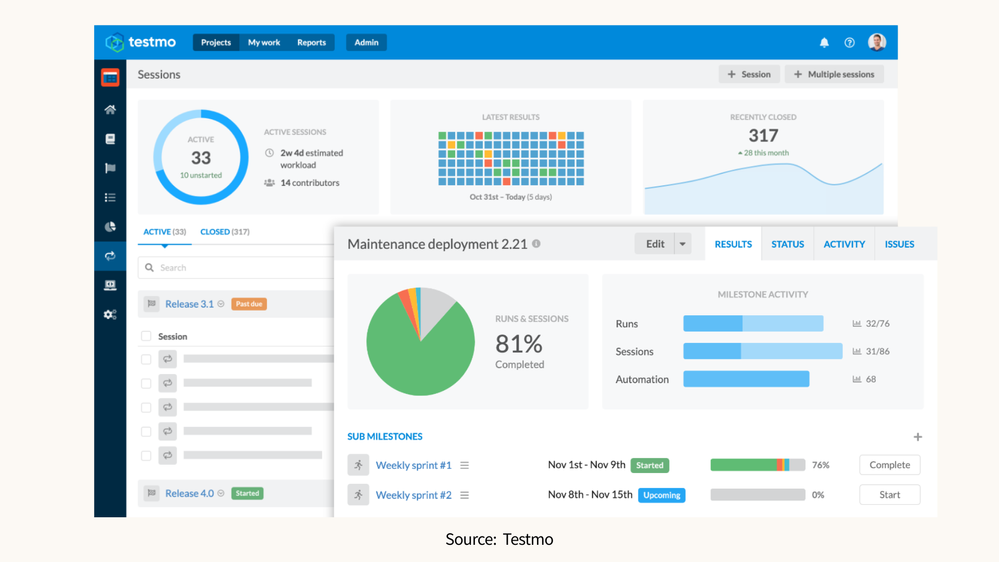Click the Runs chart icon next to 32/76
999x562 pixels.
[857, 324]
